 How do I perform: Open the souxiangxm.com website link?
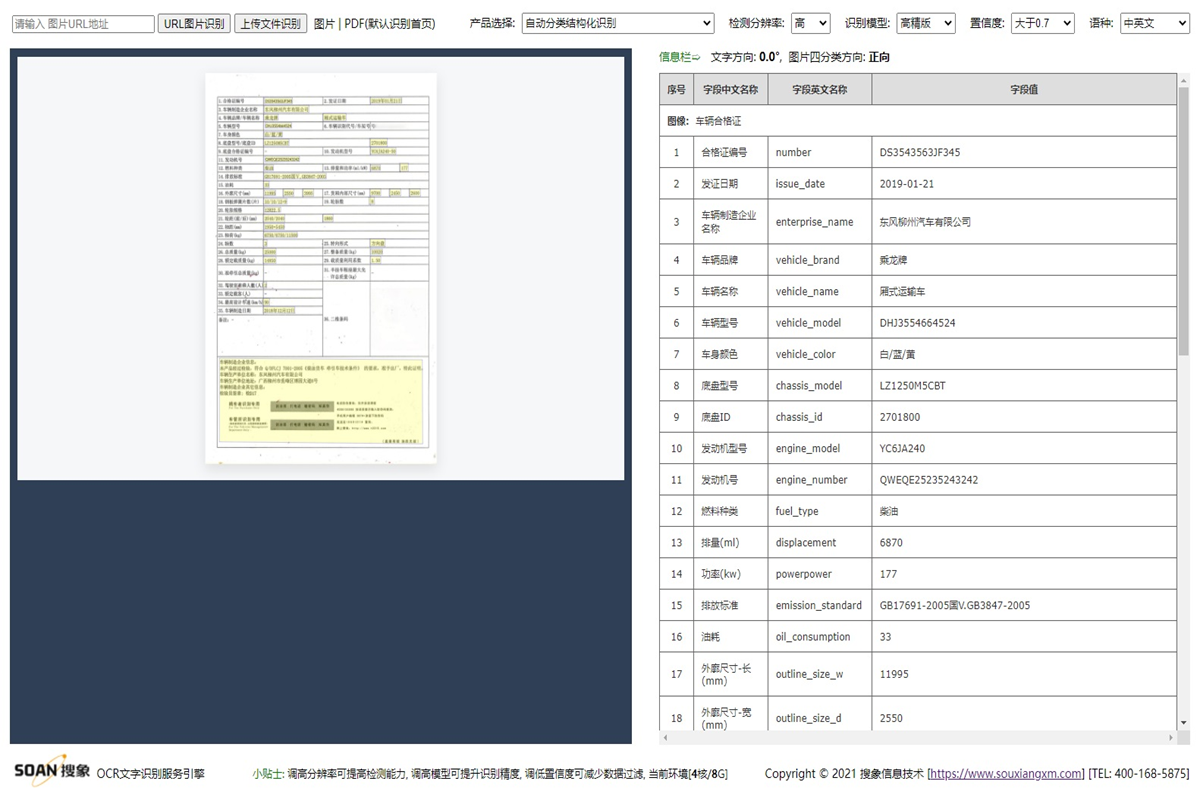click(1007, 773)
